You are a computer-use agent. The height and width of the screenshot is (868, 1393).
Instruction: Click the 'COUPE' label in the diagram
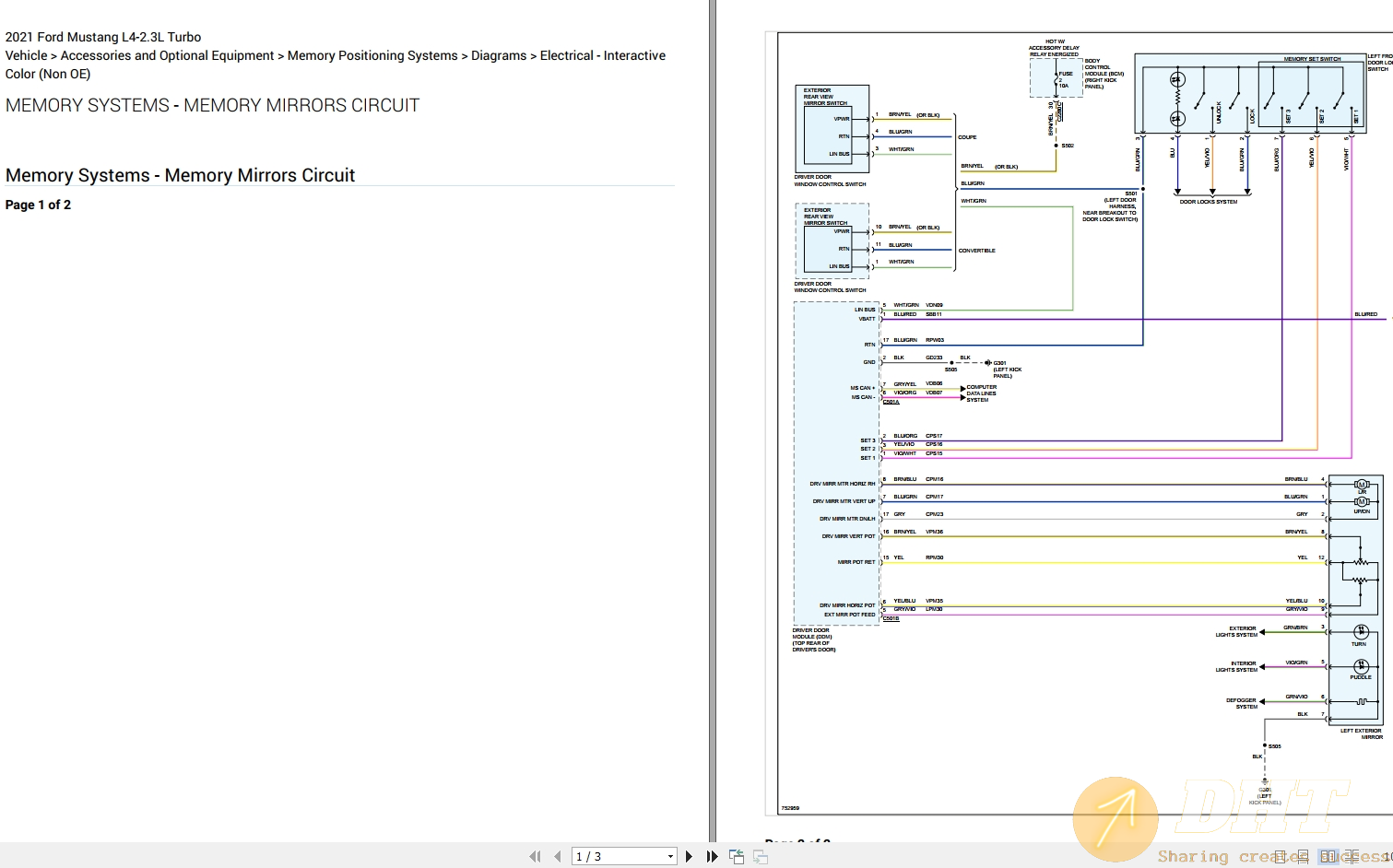(x=967, y=137)
